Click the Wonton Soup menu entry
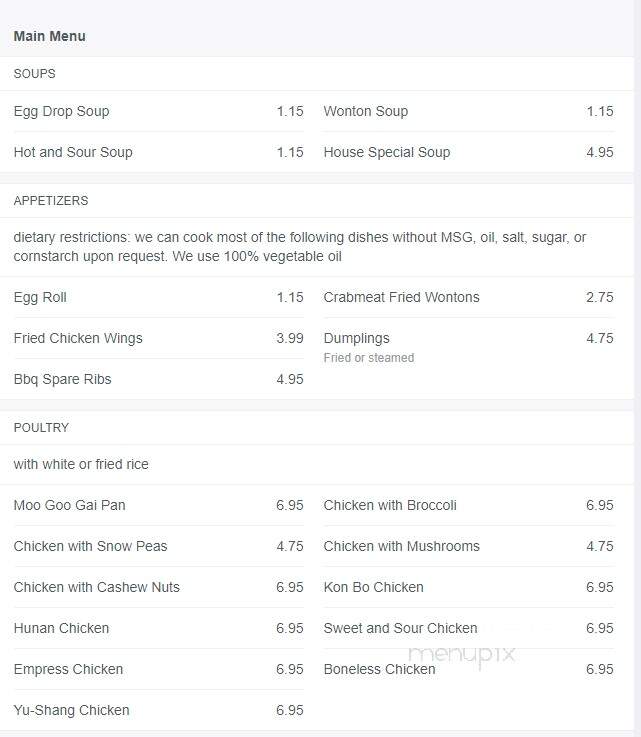The width and height of the screenshot is (641, 737). tap(469, 111)
